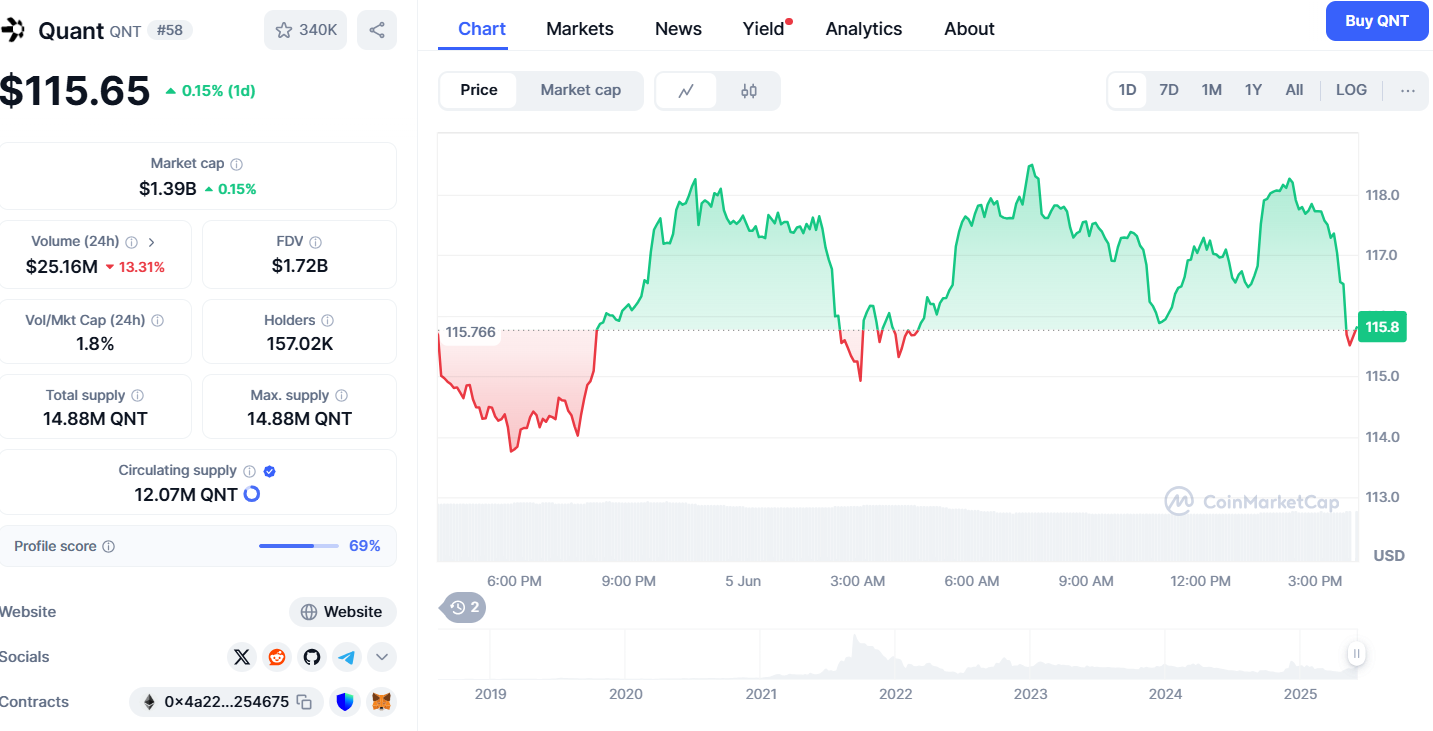Click the Vol/Mkt Cap info icon
The width and height of the screenshot is (1433, 731).
pyautogui.click(x=158, y=321)
